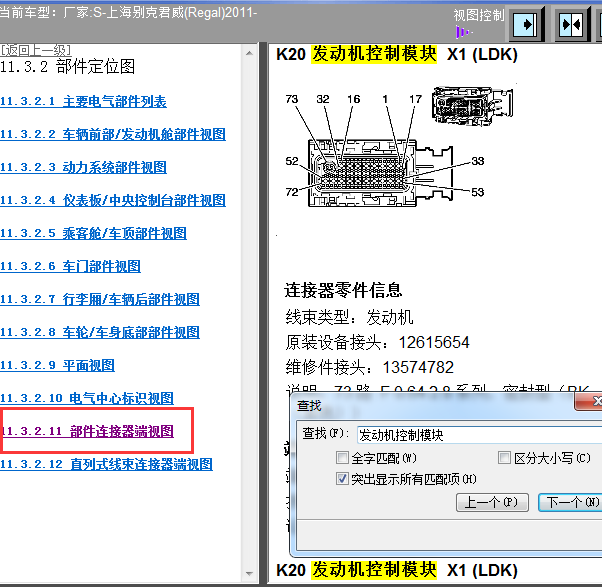Click the 维修件接头 number 13574782

coord(418,367)
